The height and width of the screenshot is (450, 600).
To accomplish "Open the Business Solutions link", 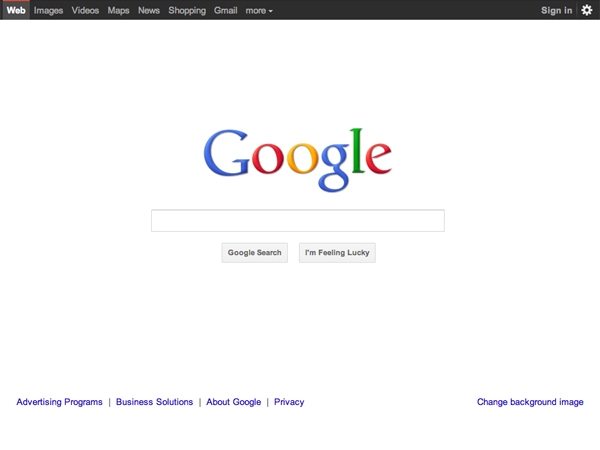I will point(154,402).
